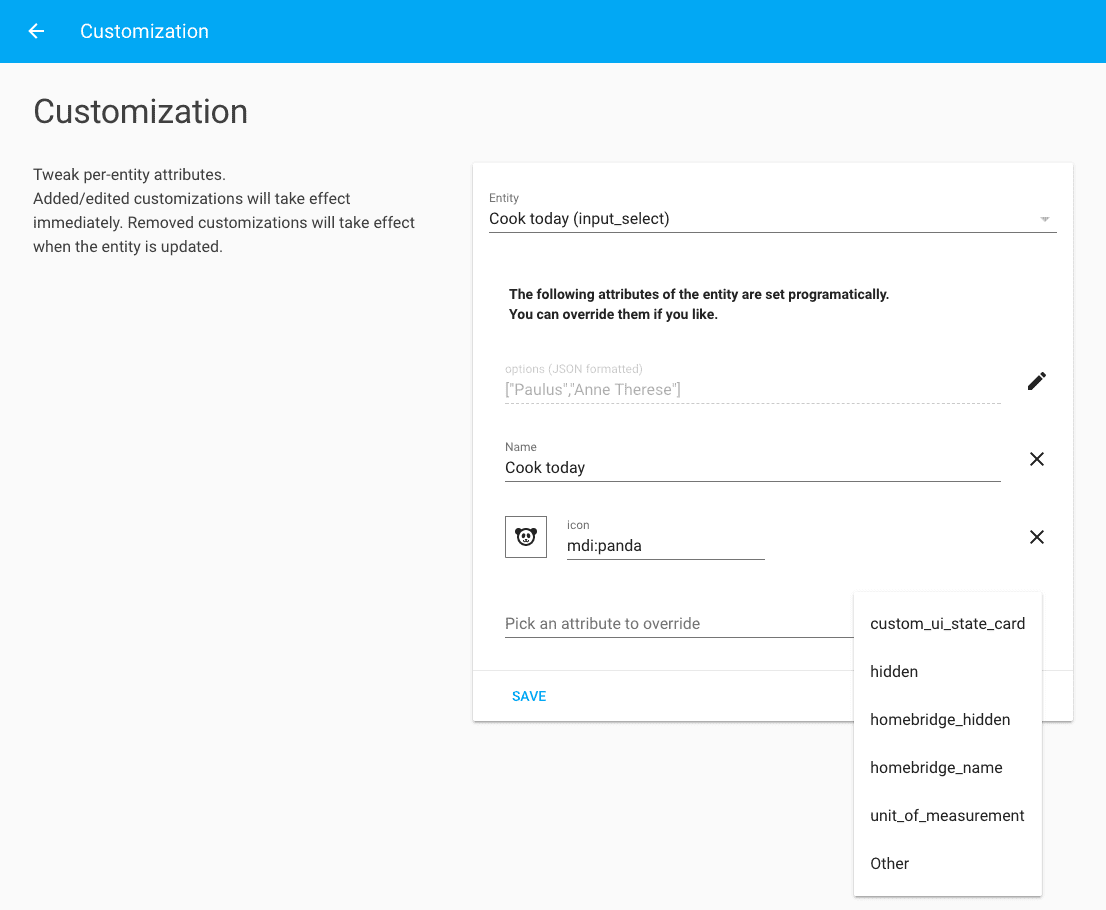Screen dimensions: 1106x910
Task: Select custom_ui_state_card from the list
Action: click(x=947, y=624)
